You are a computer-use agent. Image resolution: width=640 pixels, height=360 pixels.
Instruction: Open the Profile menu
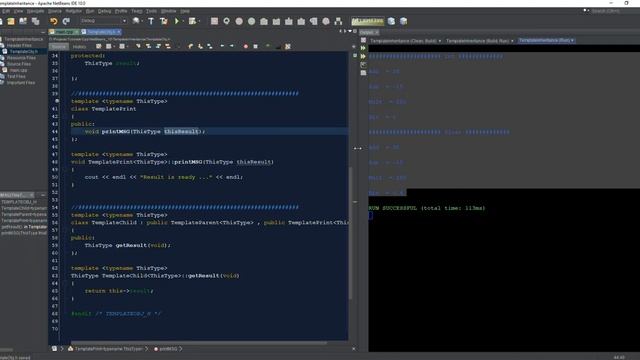(121, 11)
